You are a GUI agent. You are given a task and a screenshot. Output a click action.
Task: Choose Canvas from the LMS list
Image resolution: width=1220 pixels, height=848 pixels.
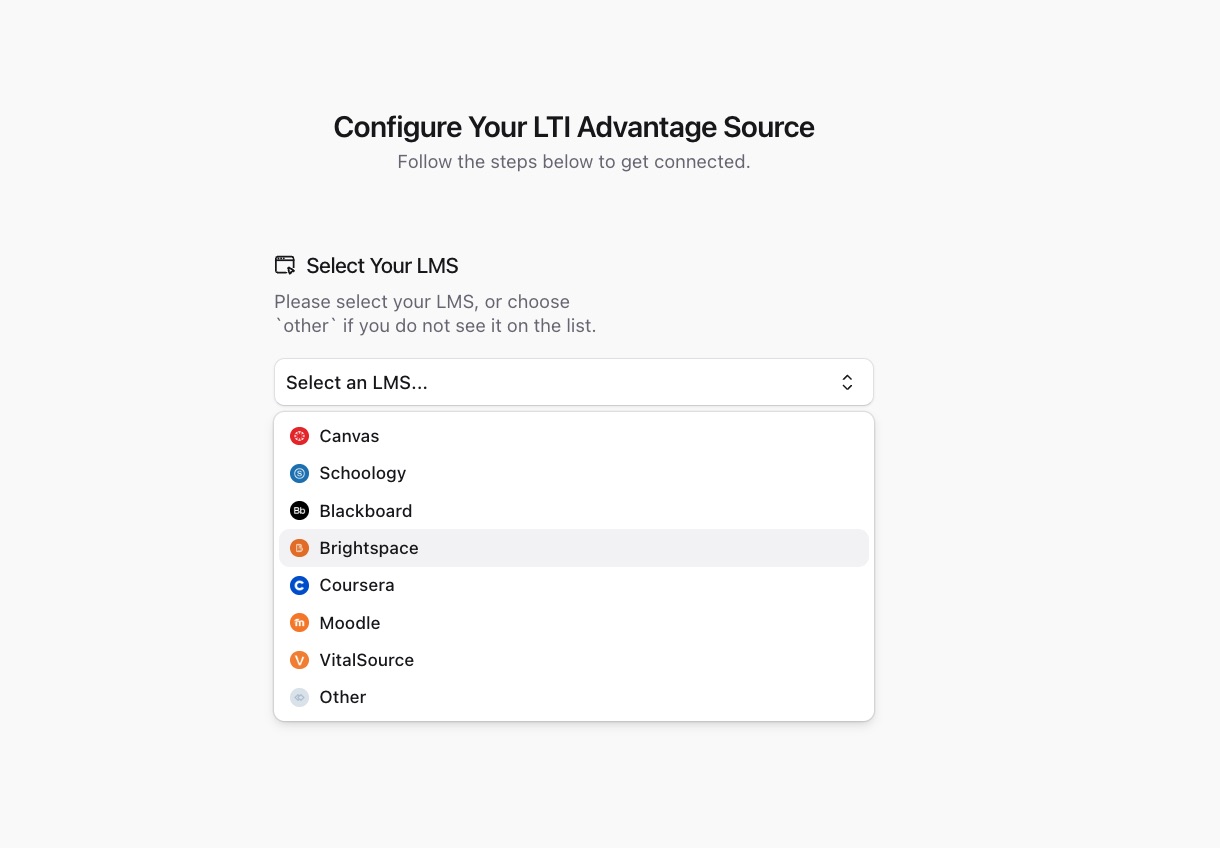tap(574, 436)
